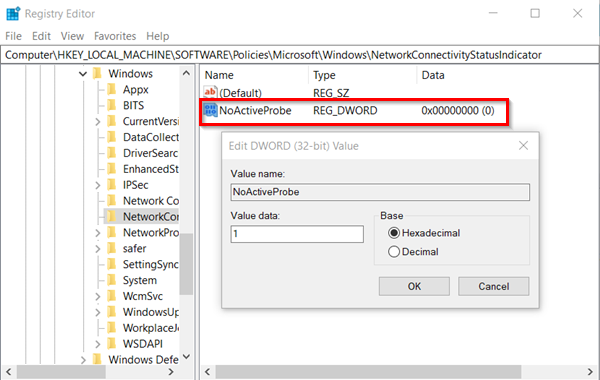Select the safer folder icon
The height and width of the screenshot is (380, 600).
(x=112, y=248)
